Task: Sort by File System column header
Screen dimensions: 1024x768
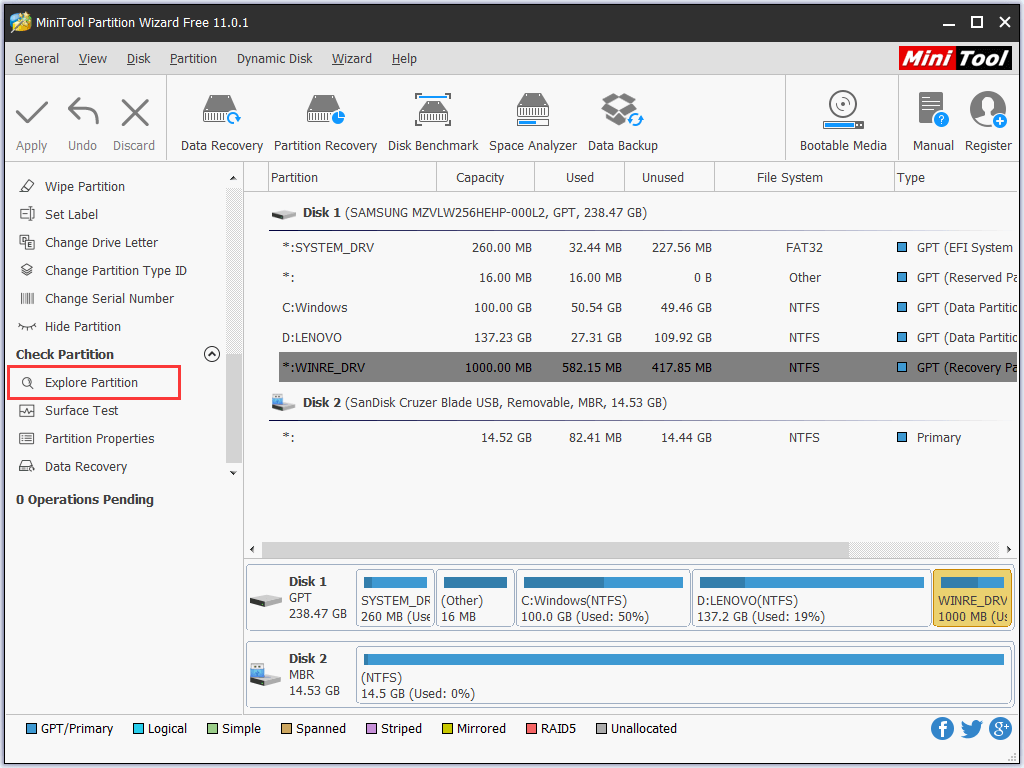Action: click(804, 178)
